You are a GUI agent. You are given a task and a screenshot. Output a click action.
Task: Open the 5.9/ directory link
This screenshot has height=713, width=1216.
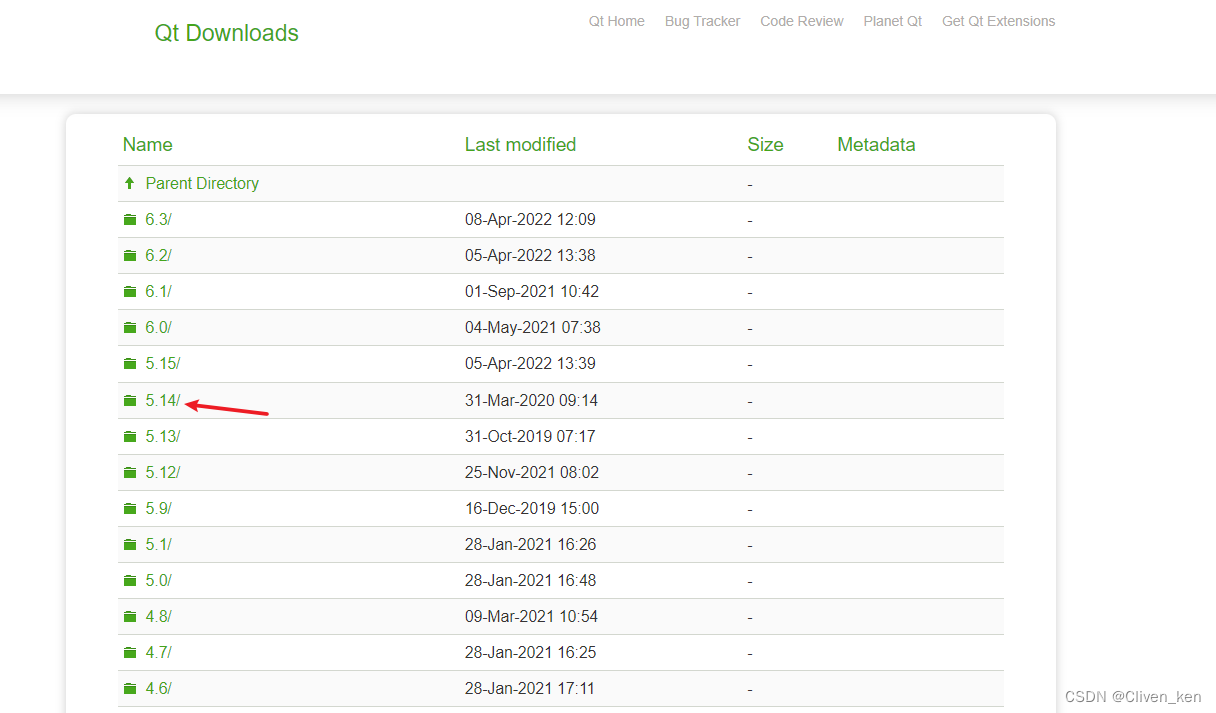[x=159, y=508]
